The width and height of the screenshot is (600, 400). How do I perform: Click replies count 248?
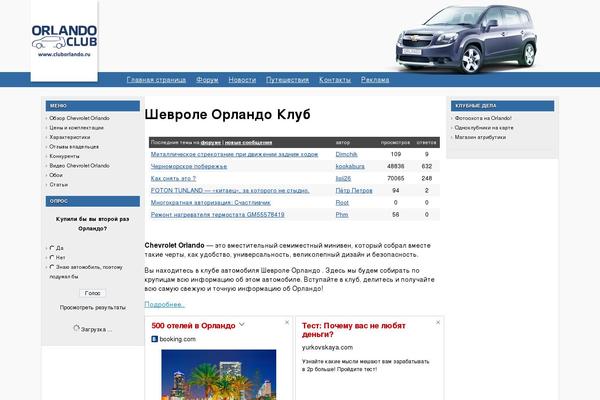427,178
